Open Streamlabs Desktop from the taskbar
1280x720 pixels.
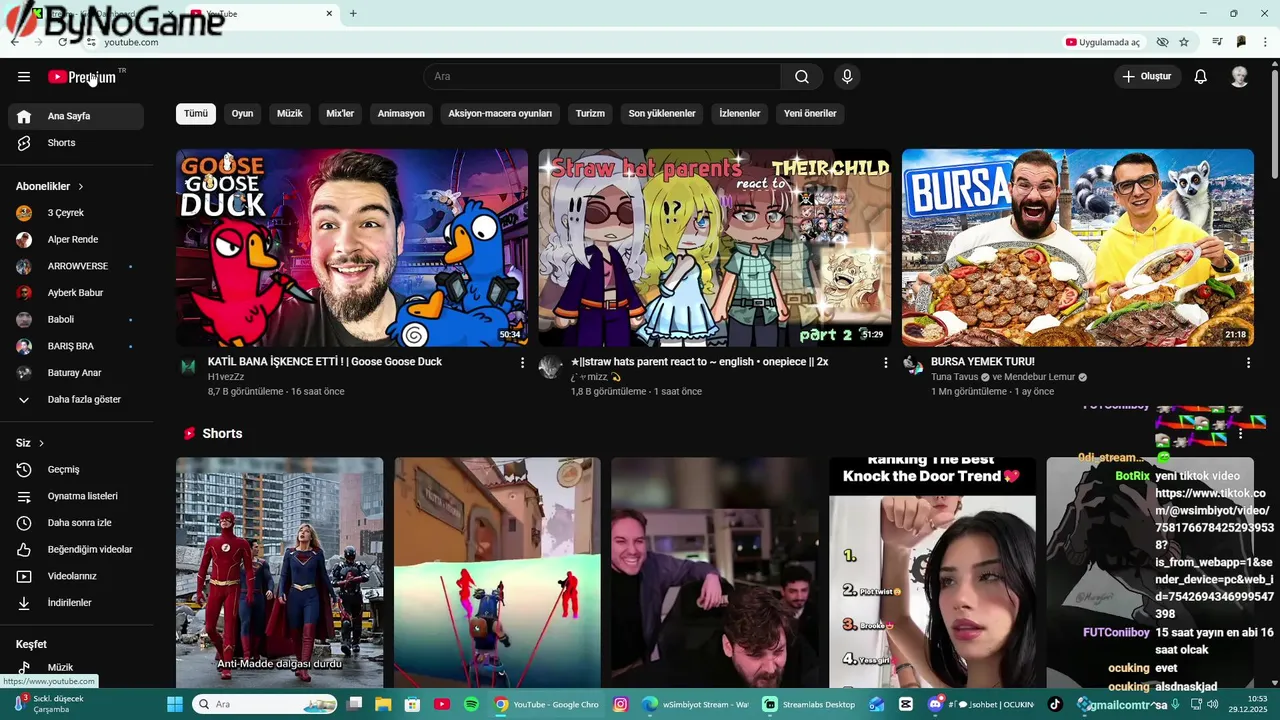[809, 704]
